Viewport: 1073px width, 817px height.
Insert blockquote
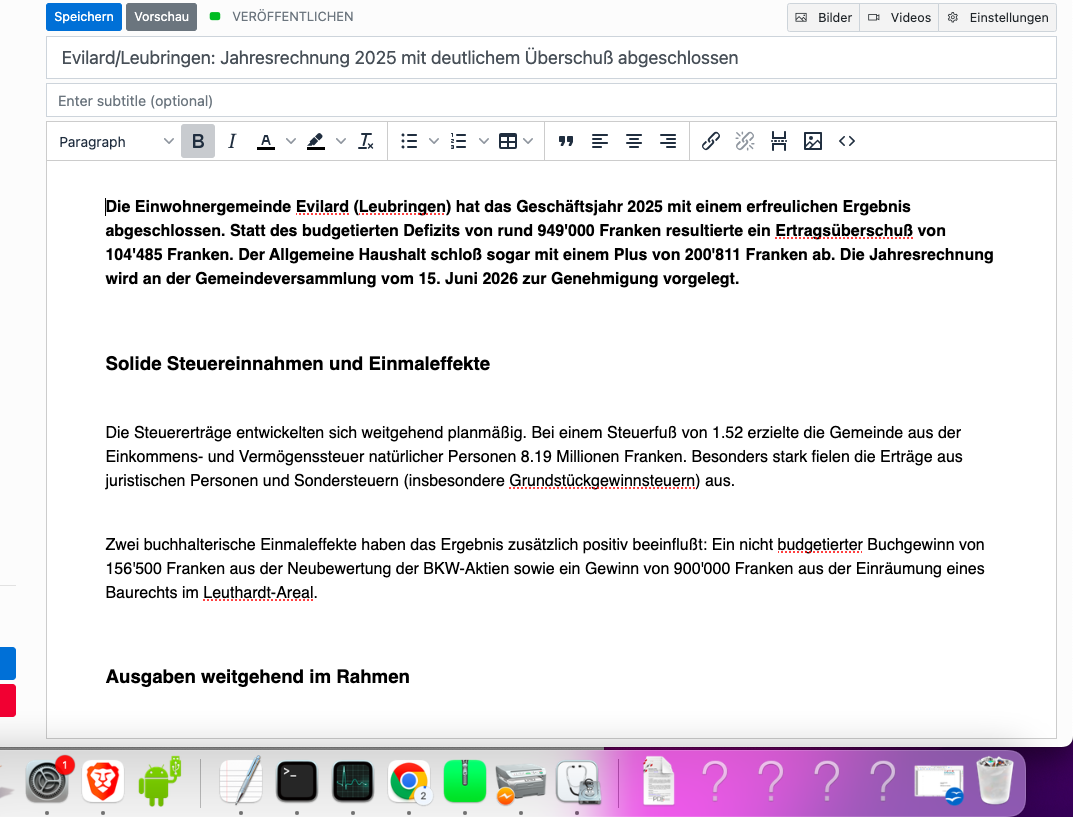[x=565, y=141]
